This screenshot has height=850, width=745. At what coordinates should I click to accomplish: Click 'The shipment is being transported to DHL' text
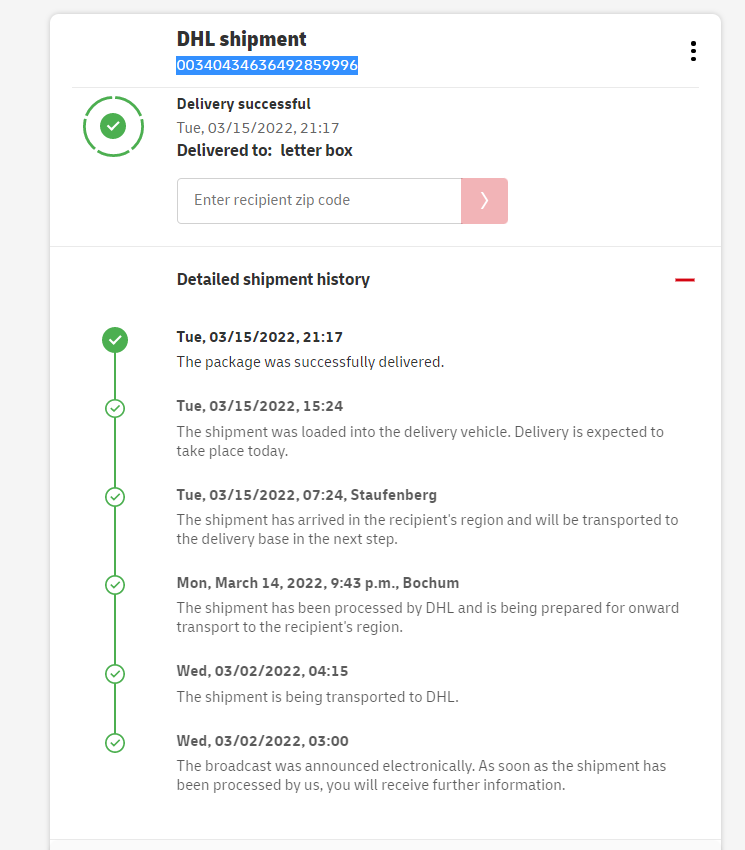[x=317, y=697]
